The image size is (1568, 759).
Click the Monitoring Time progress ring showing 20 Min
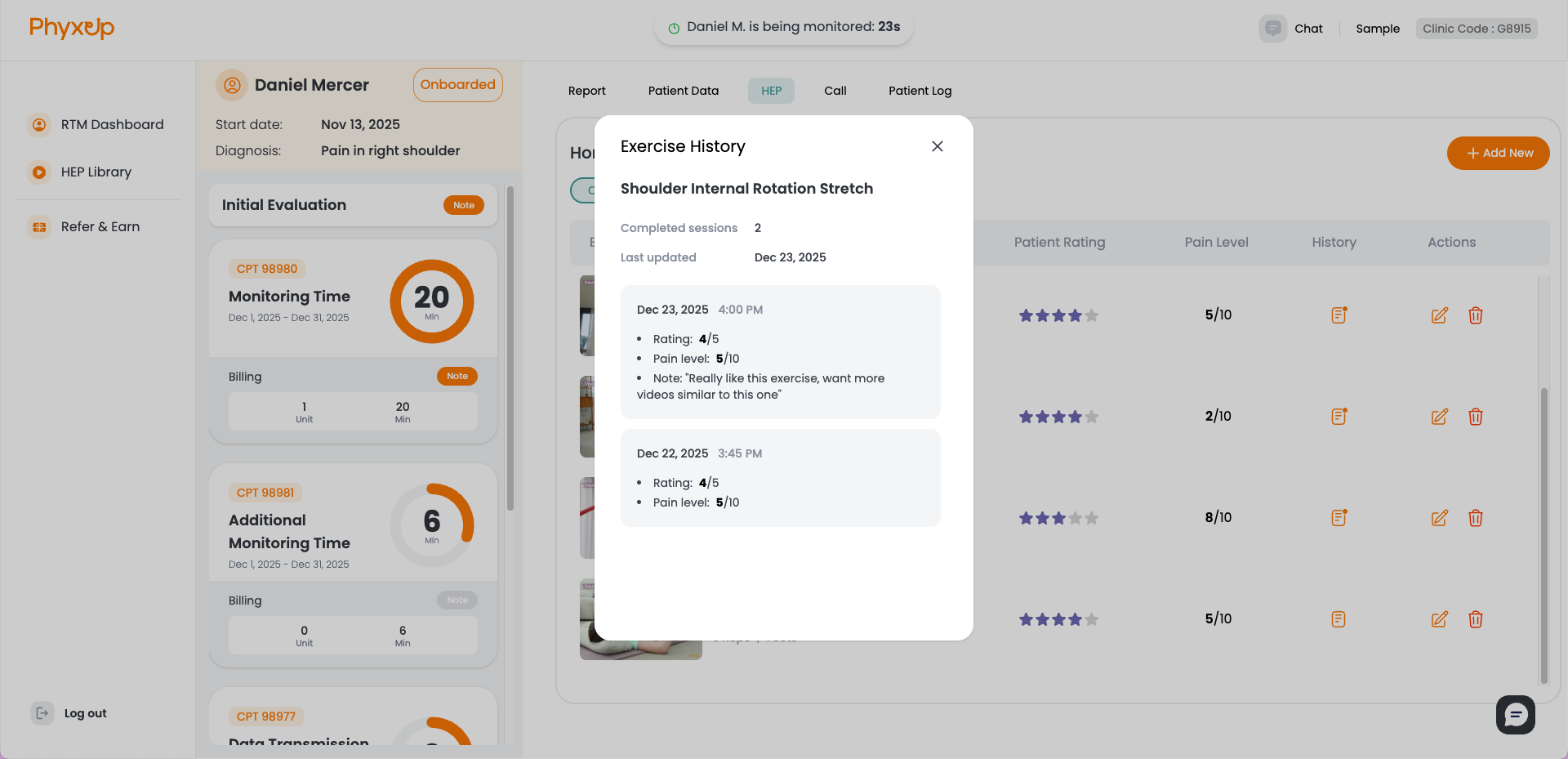[x=432, y=301]
